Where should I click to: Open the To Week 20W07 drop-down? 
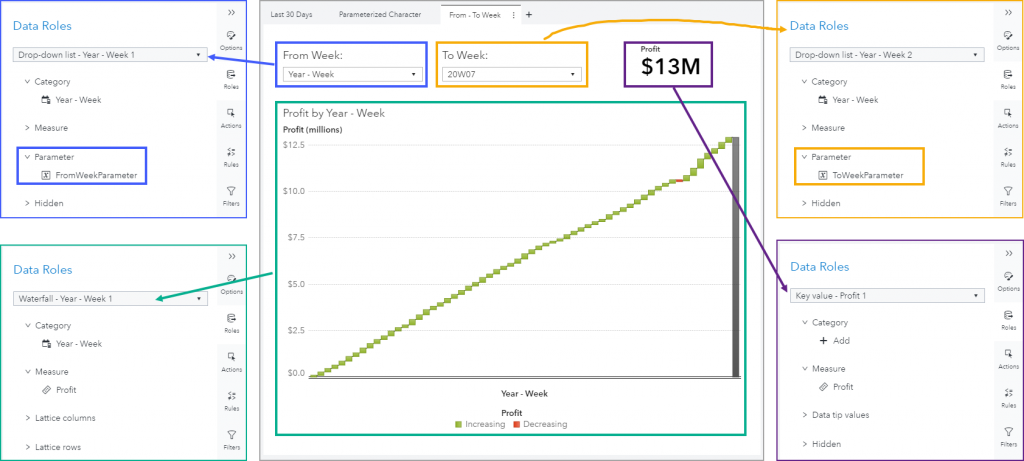[x=513, y=74]
